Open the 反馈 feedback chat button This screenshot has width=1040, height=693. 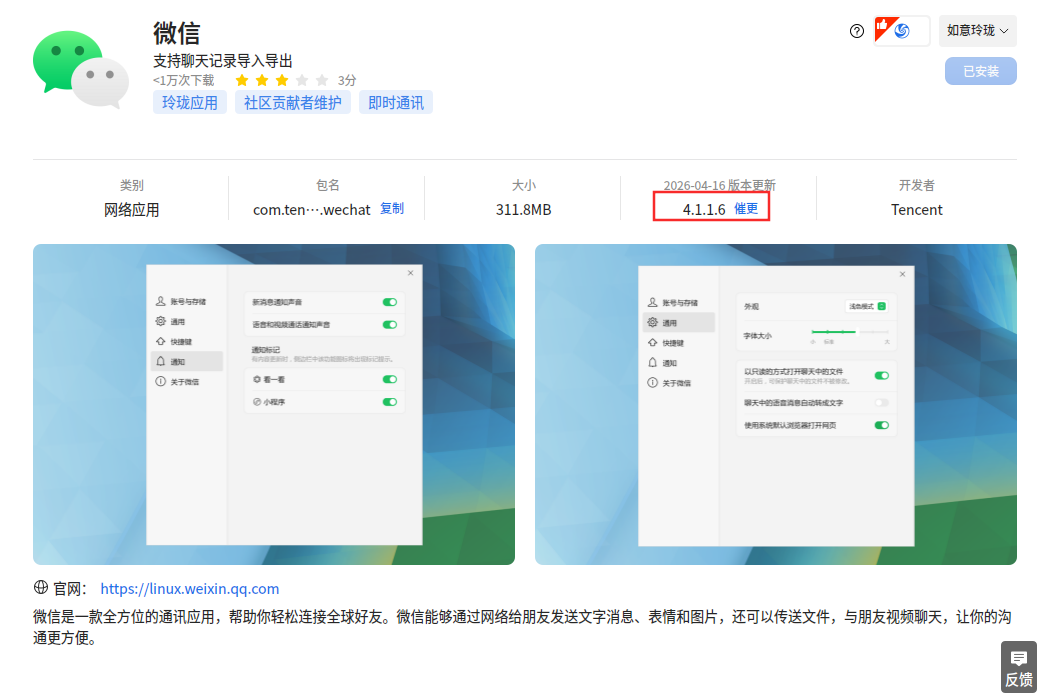1019,668
